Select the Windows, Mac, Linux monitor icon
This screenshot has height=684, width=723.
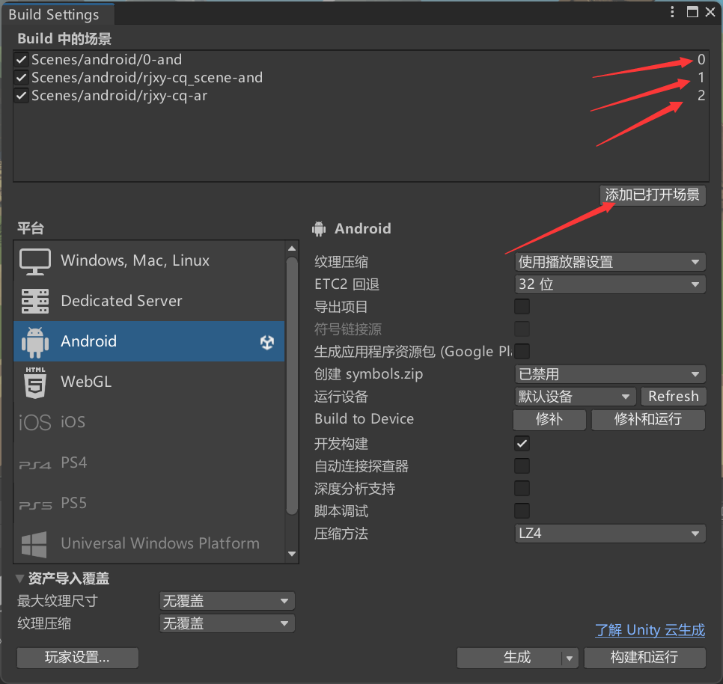point(35,261)
